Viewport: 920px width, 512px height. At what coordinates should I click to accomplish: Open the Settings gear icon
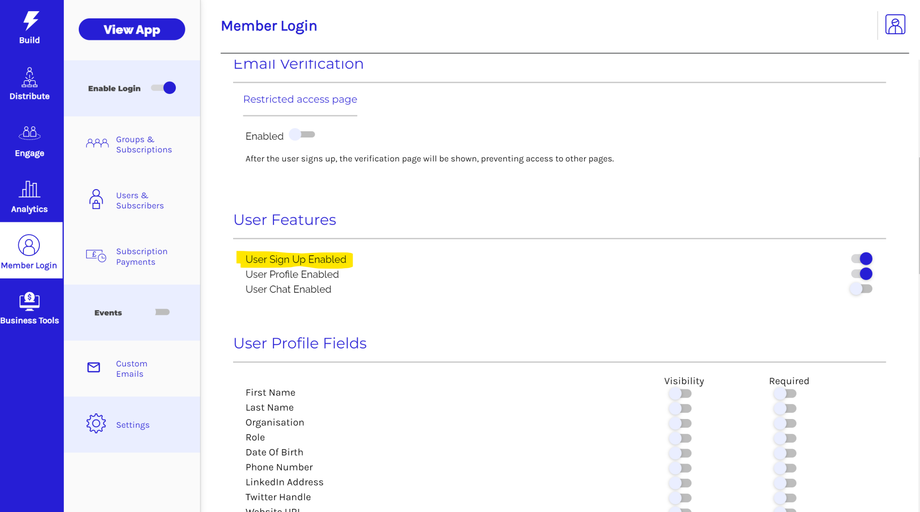[96, 424]
